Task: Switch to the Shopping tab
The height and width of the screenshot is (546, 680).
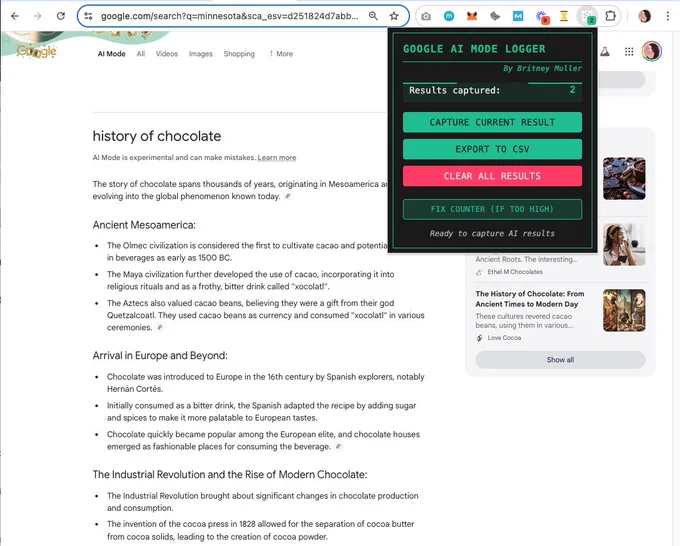Action: pos(239,54)
